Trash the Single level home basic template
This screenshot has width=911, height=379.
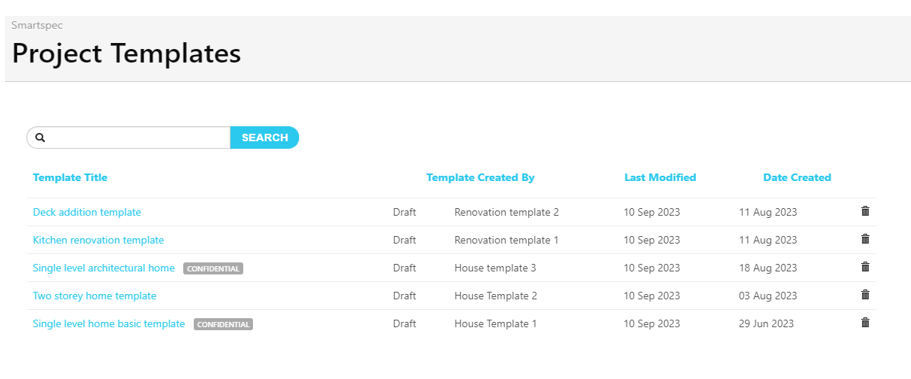865,323
